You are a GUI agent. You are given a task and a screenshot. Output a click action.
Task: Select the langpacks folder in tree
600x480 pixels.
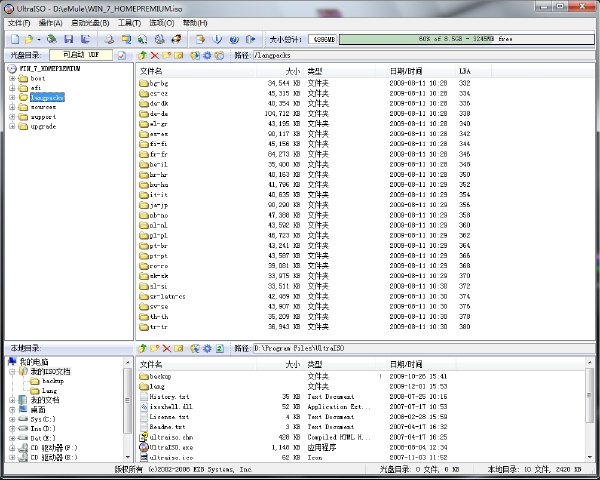point(47,98)
